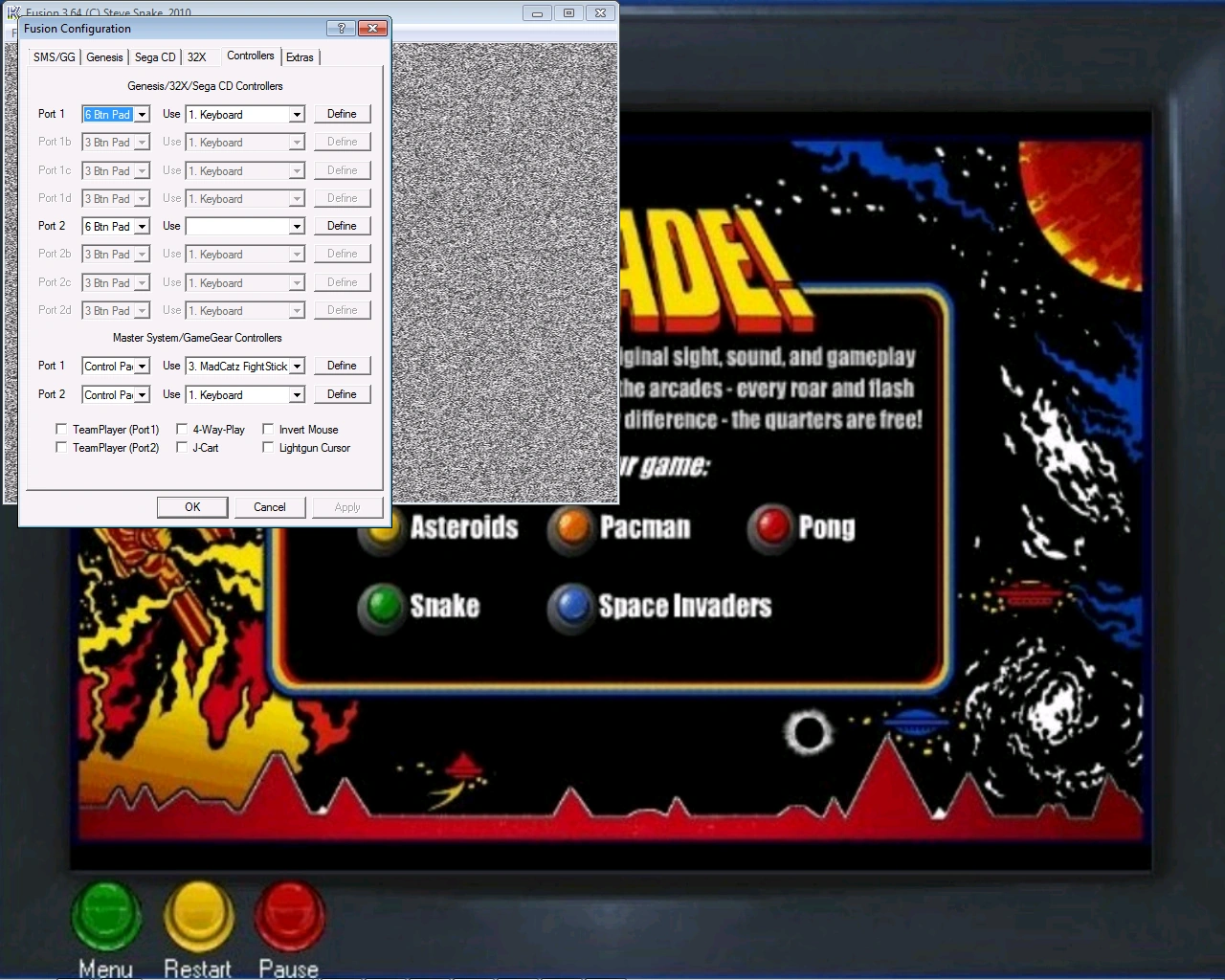Select the Controllers tab
Screen dimensions: 1225x980
(x=251, y=56)
